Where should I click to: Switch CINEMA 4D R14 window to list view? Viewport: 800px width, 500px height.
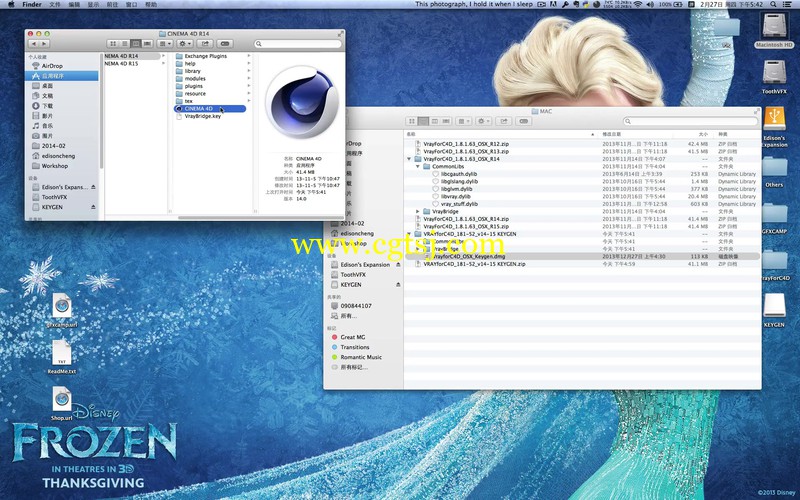pos(124,44)
